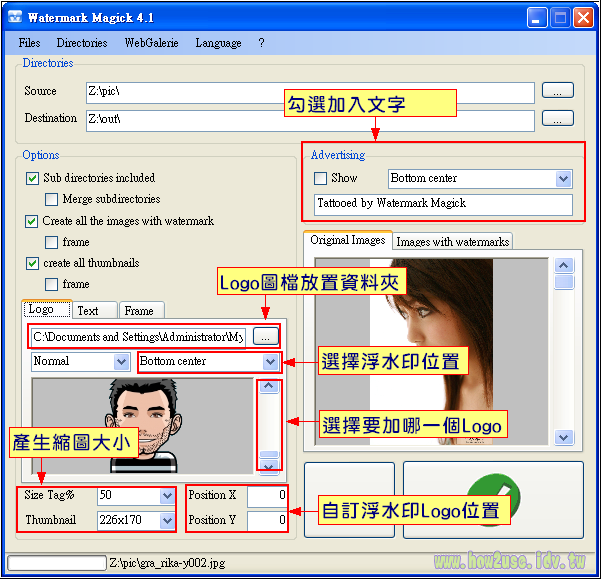Minimize the Watermark Magick window

point(537,18)
